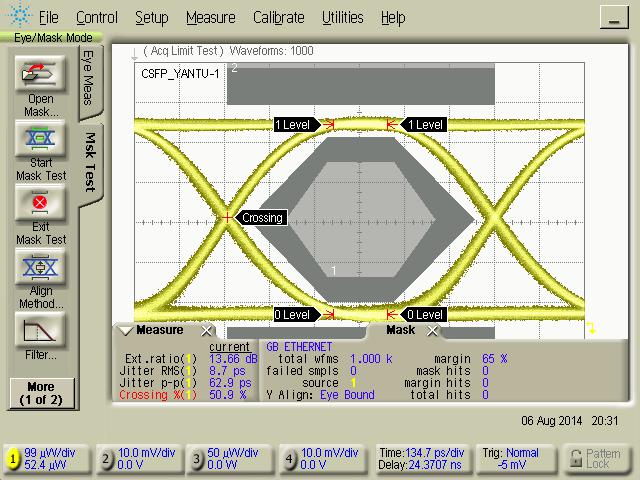Click the Filter icon
This screenshot has height=480, width=640.
pyautogui.click(x=40, y=330)
